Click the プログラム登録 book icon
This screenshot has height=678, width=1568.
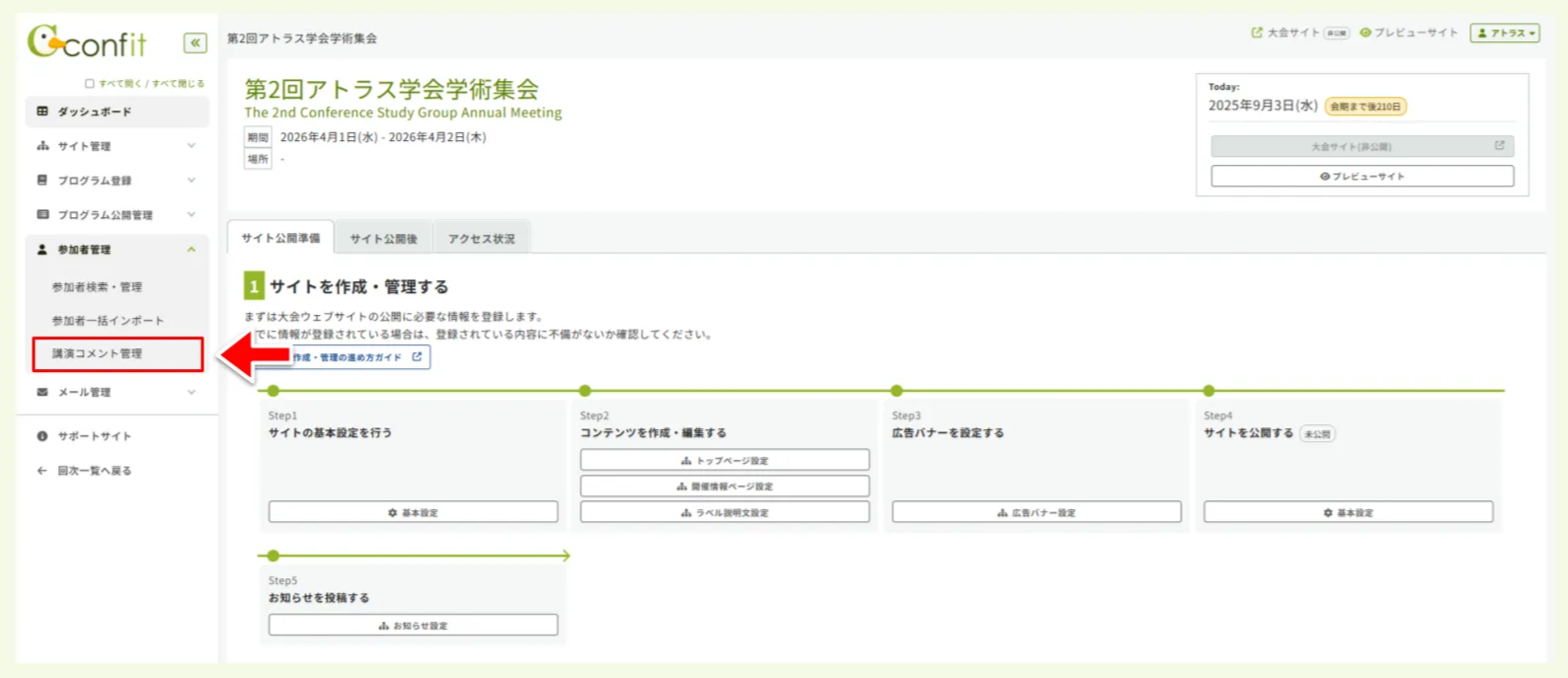[x=42, y=181]
